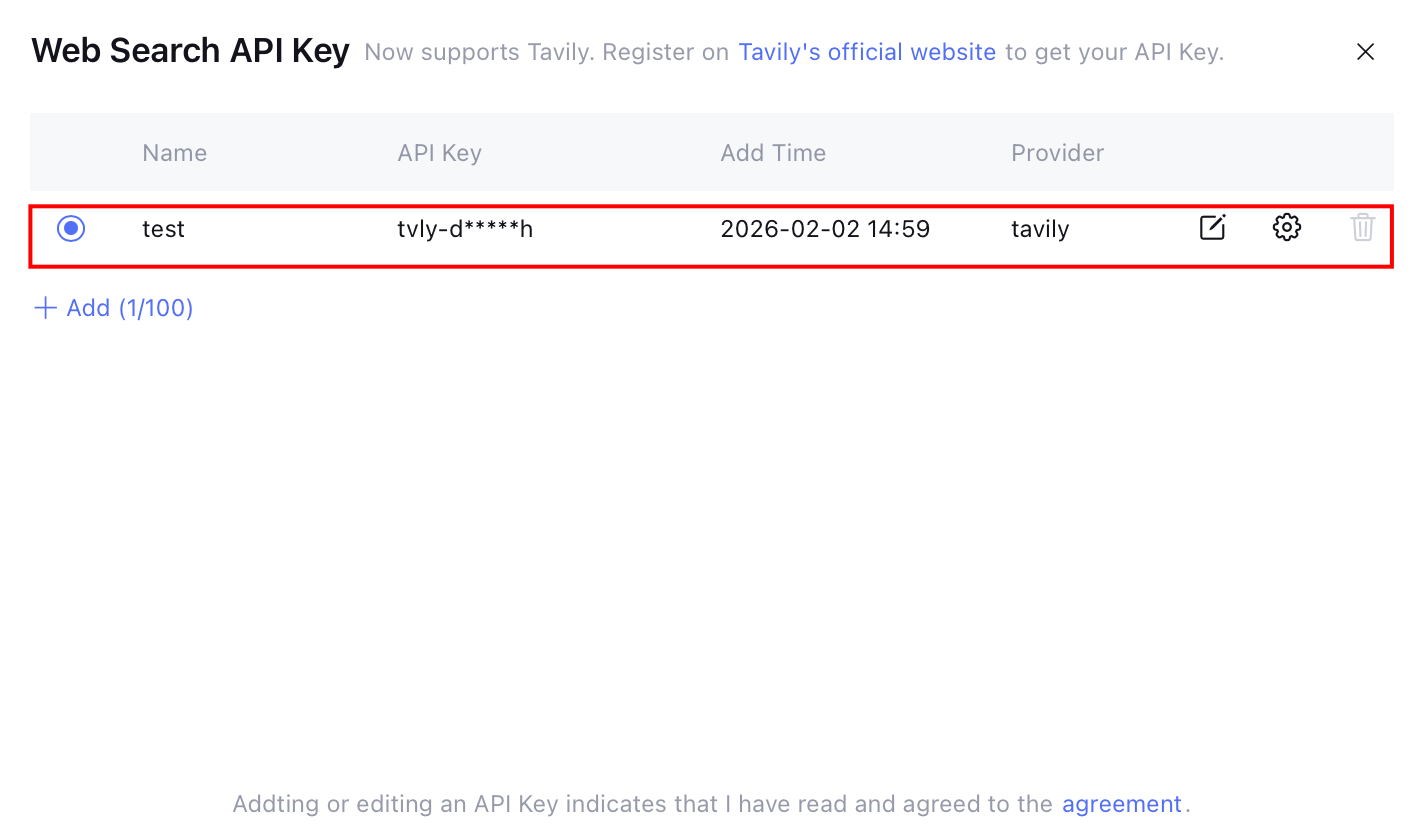
Task: Click the Add (1/100) text button
Action: 129,308
